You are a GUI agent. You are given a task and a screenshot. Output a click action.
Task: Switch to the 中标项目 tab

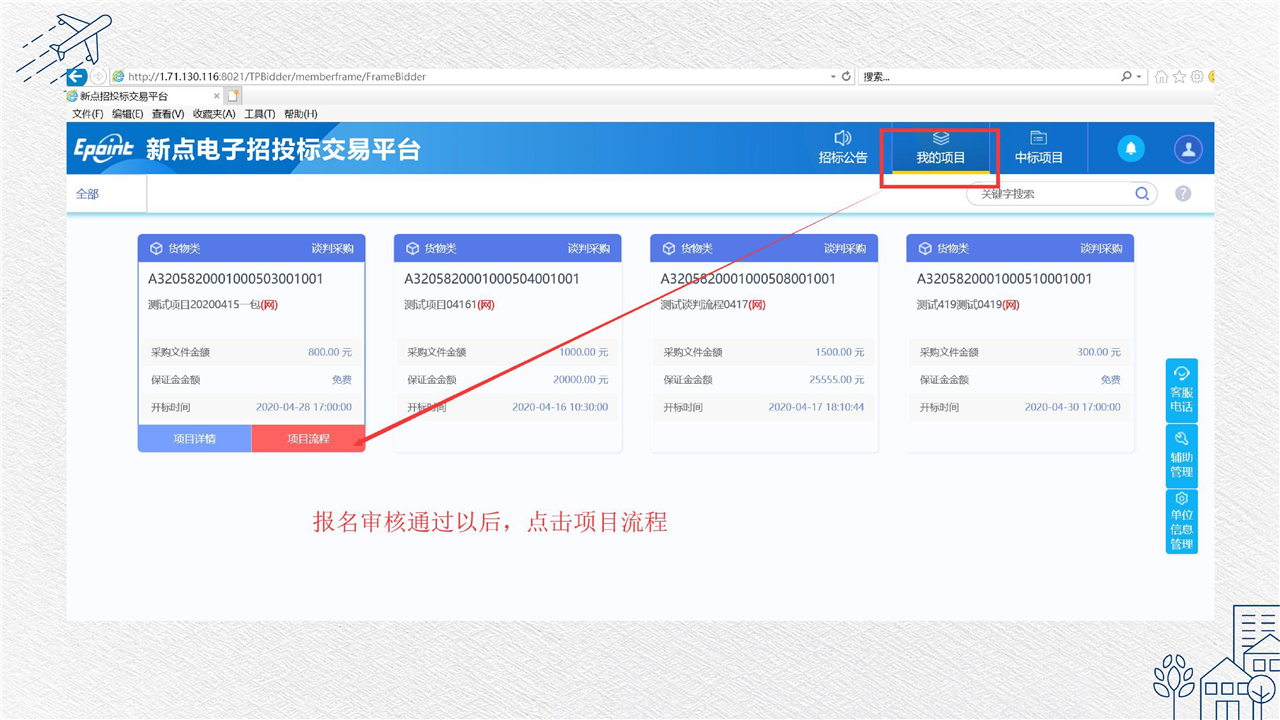click(1038, 148)
